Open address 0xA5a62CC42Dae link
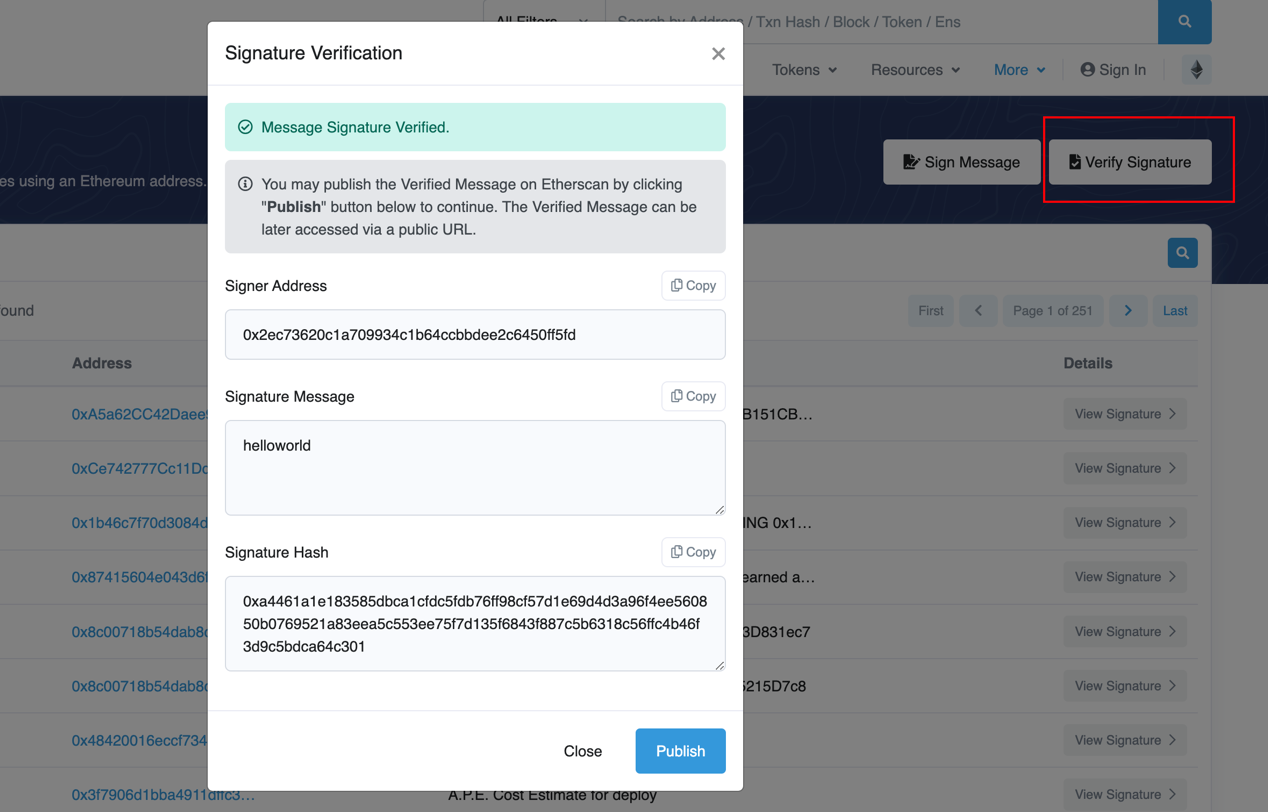 pyautogui.click(x=139, y=414)
